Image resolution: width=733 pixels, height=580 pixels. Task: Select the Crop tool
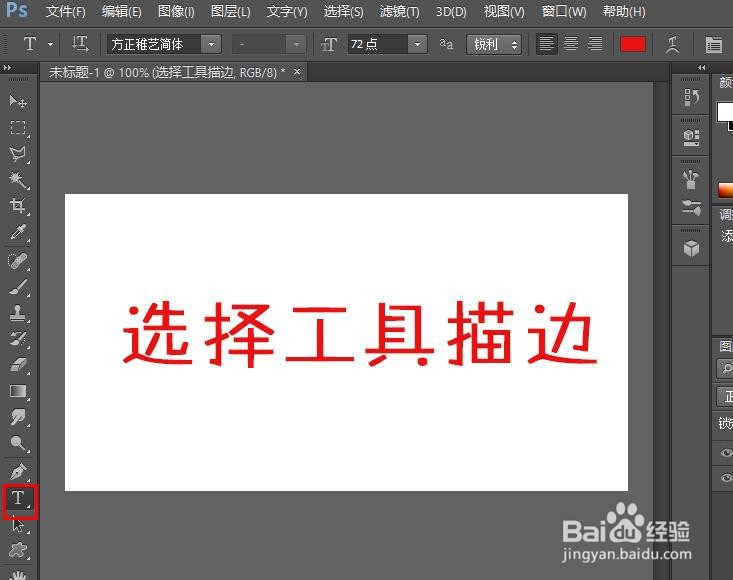pos(18,206)
